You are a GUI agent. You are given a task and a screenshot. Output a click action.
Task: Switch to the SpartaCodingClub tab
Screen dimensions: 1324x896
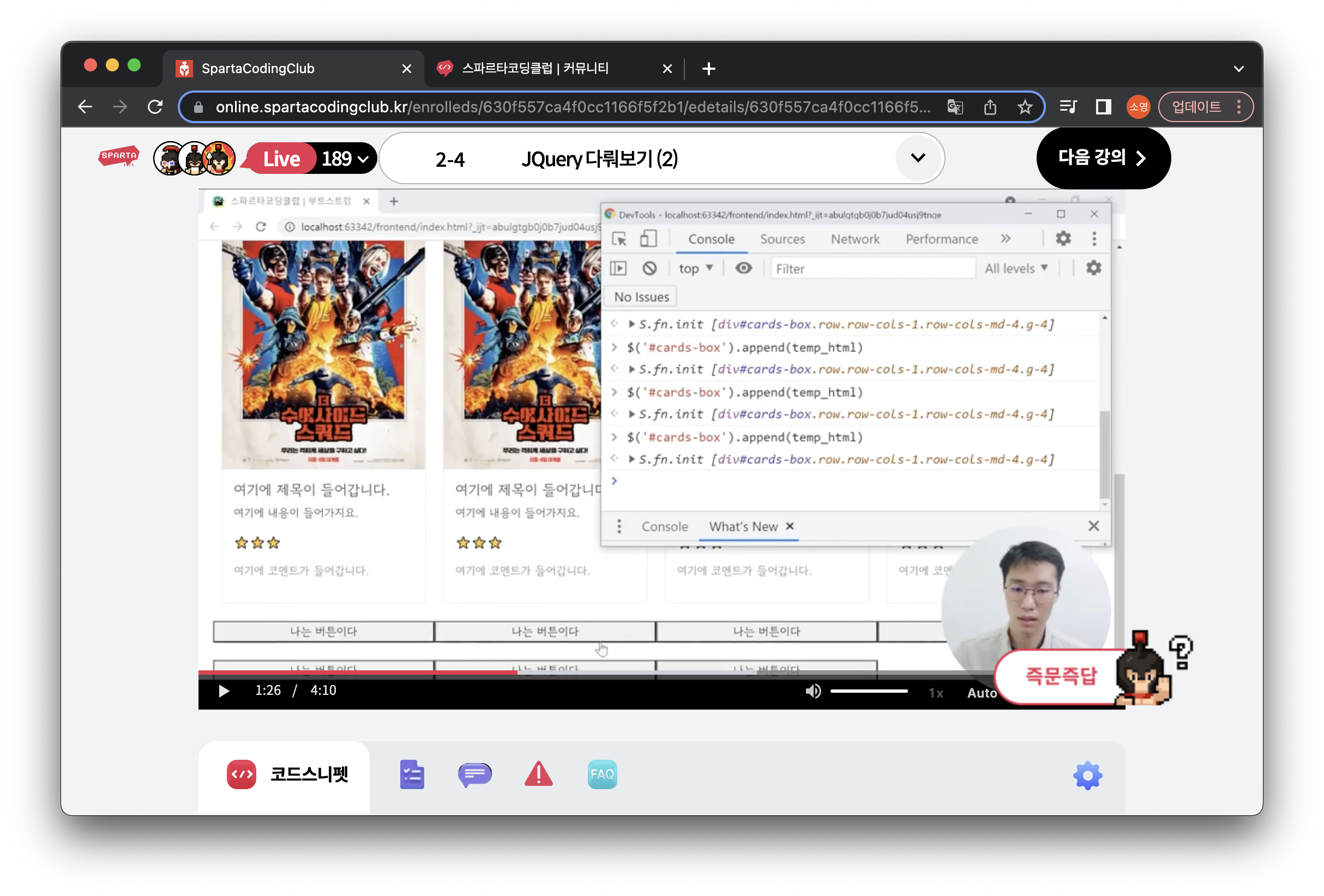coord(293,69)
